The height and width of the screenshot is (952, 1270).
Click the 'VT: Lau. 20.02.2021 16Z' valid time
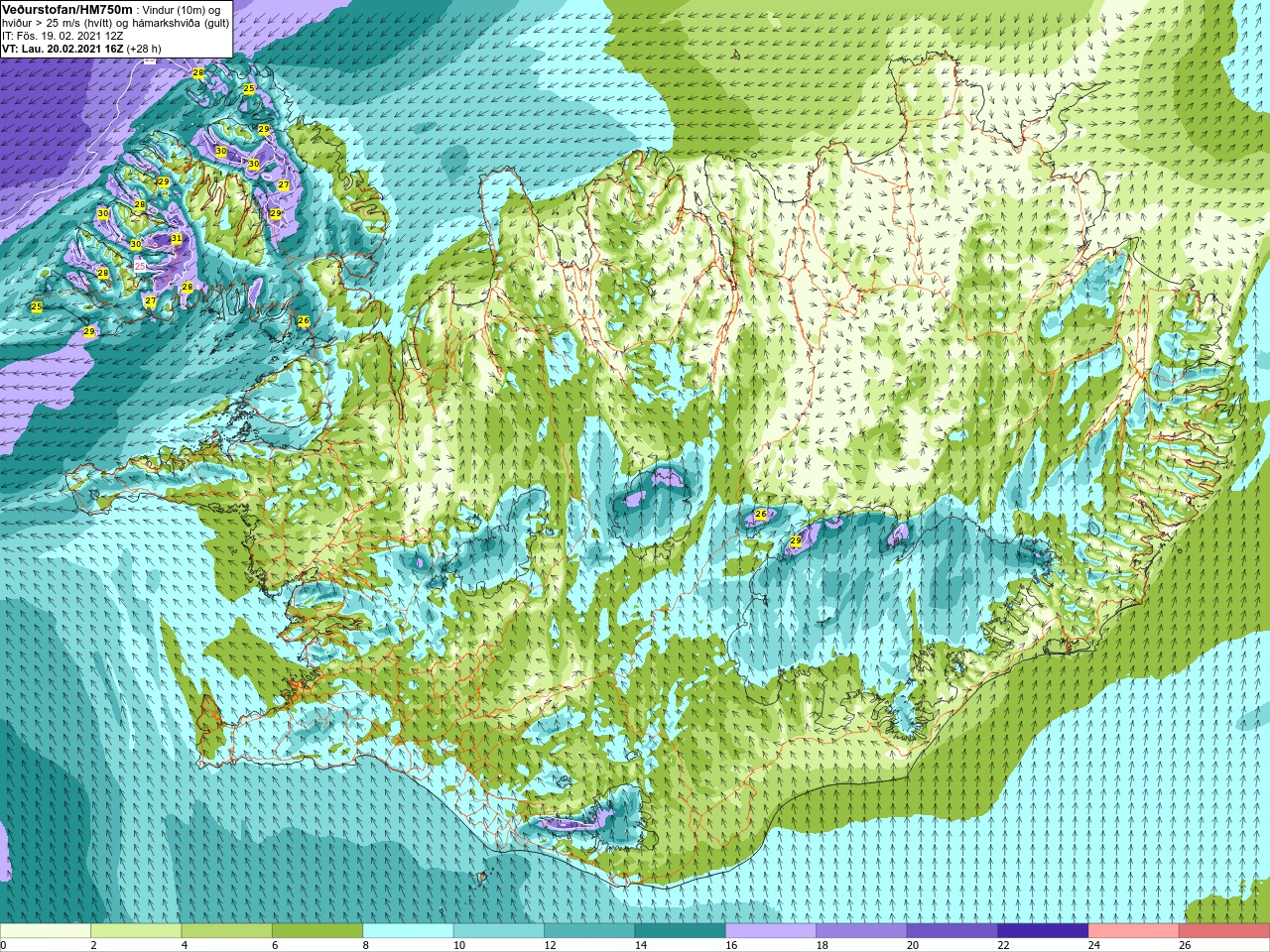click(x=63, y=49)
